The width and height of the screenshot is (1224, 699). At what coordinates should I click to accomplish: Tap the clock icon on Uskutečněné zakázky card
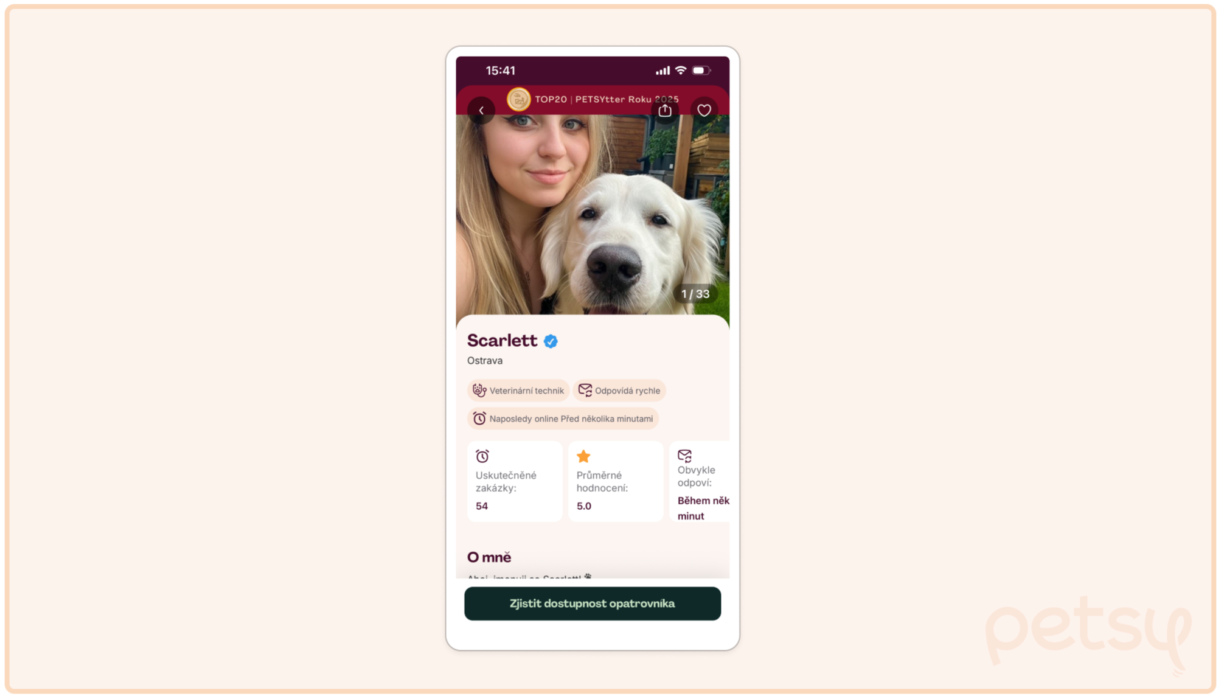coord(482,456)
